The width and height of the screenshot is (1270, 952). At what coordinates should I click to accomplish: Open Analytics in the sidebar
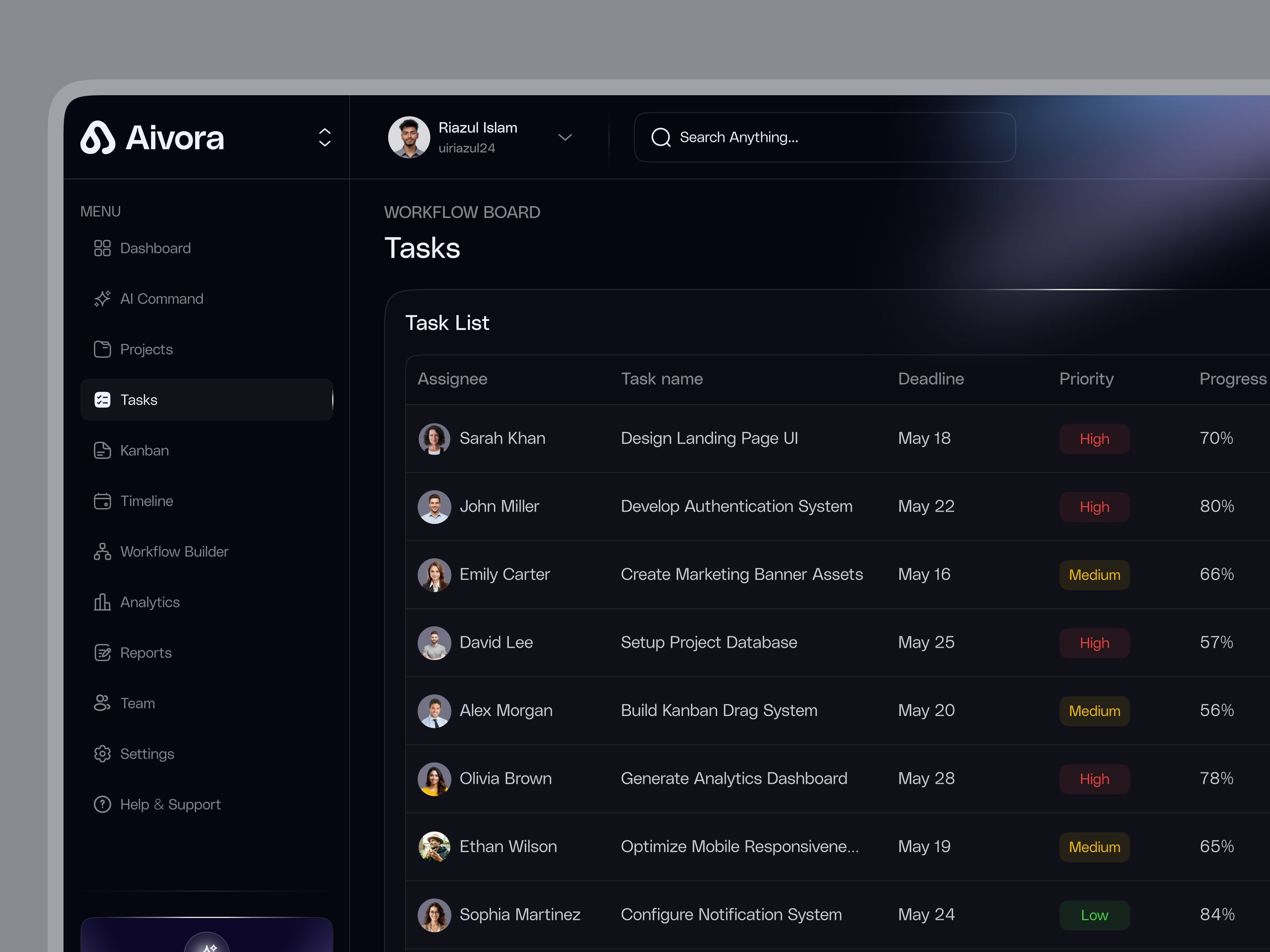(207, 602)
